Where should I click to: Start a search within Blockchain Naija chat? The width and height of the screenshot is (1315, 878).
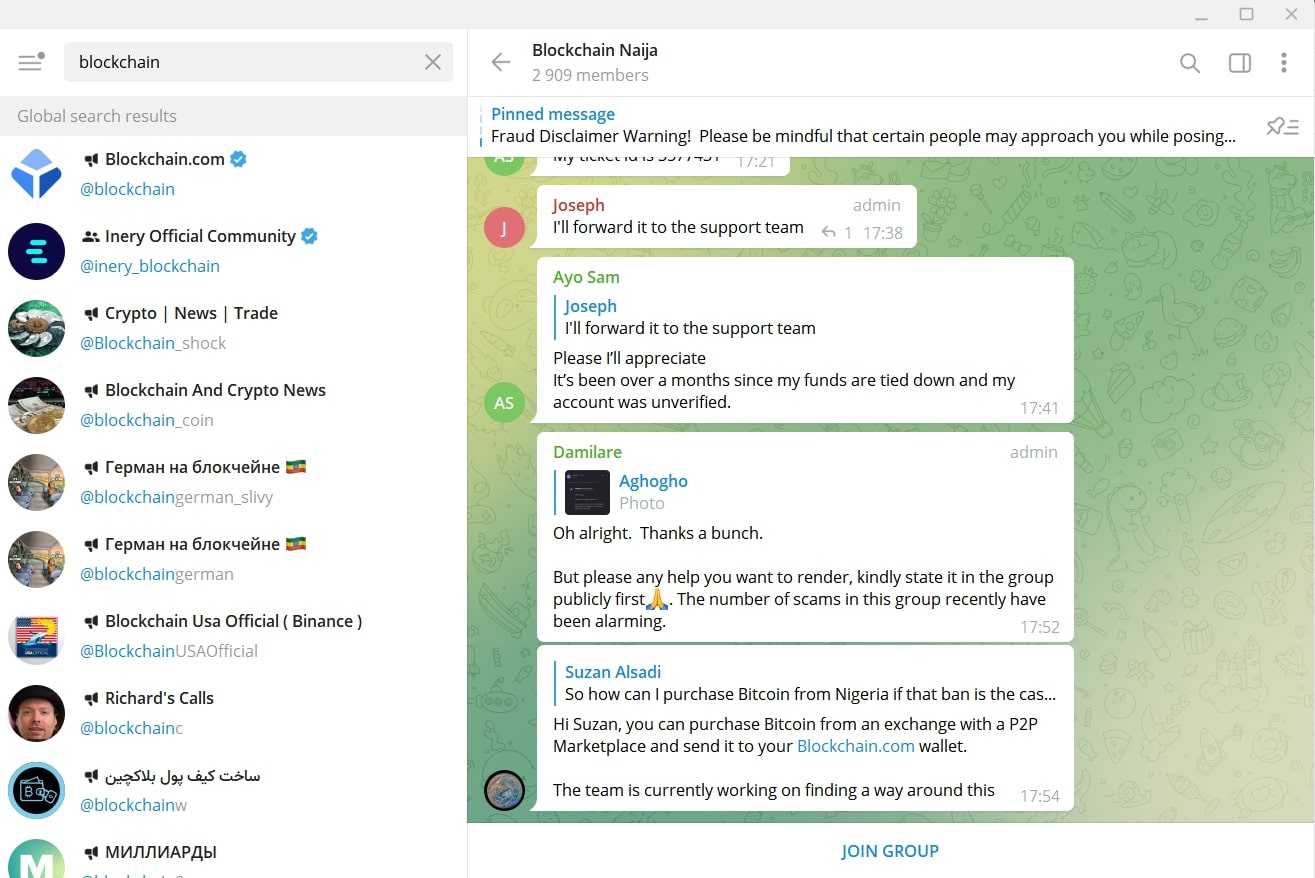pyautogui.click(x=1189, y=61)
